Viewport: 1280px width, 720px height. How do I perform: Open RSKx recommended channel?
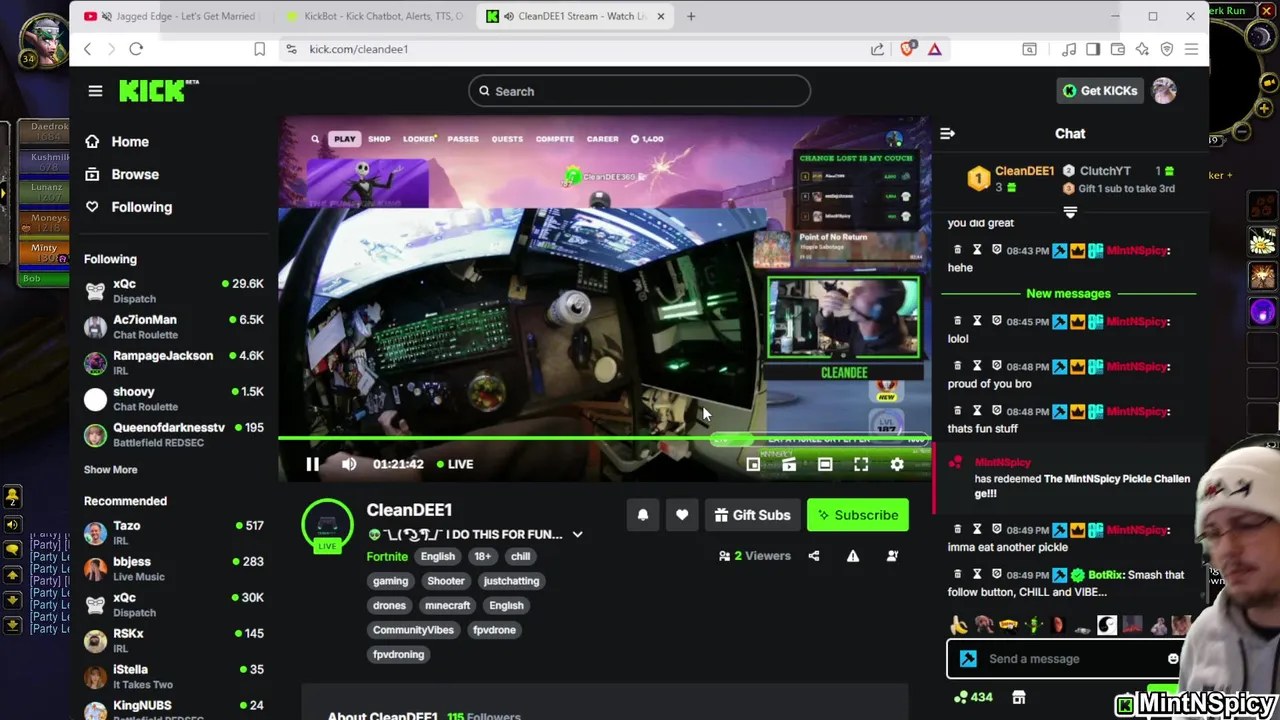(174, 641)
